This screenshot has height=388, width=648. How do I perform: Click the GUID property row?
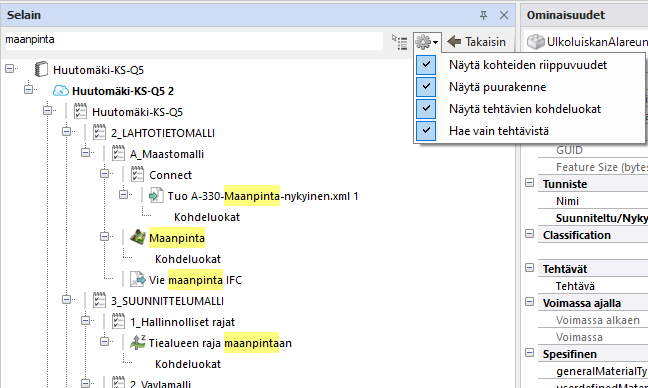point(593,150)
